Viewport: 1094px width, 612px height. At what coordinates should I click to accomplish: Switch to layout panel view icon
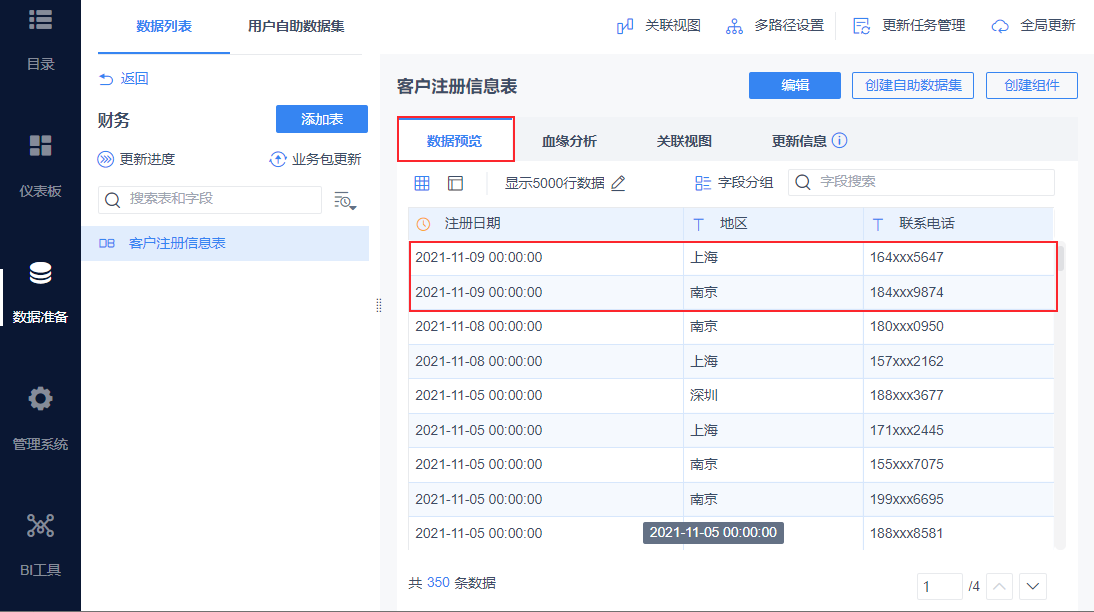[456, 183]
